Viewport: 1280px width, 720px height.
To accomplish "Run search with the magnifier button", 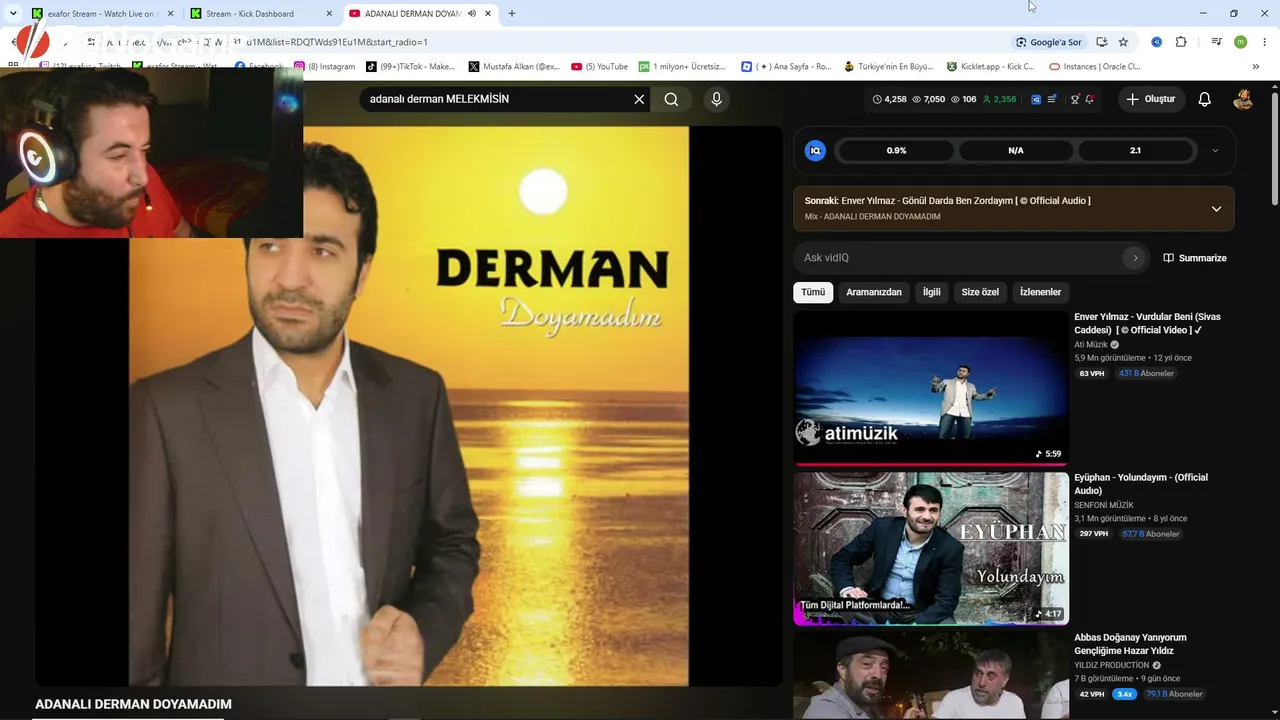I will (671, 99).
